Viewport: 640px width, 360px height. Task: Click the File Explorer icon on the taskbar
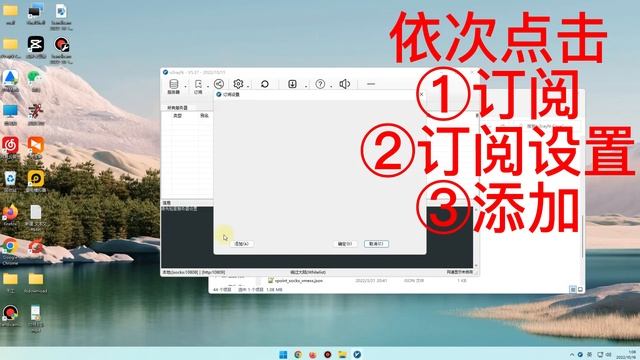pyautogui.click(x=342, y=354)
